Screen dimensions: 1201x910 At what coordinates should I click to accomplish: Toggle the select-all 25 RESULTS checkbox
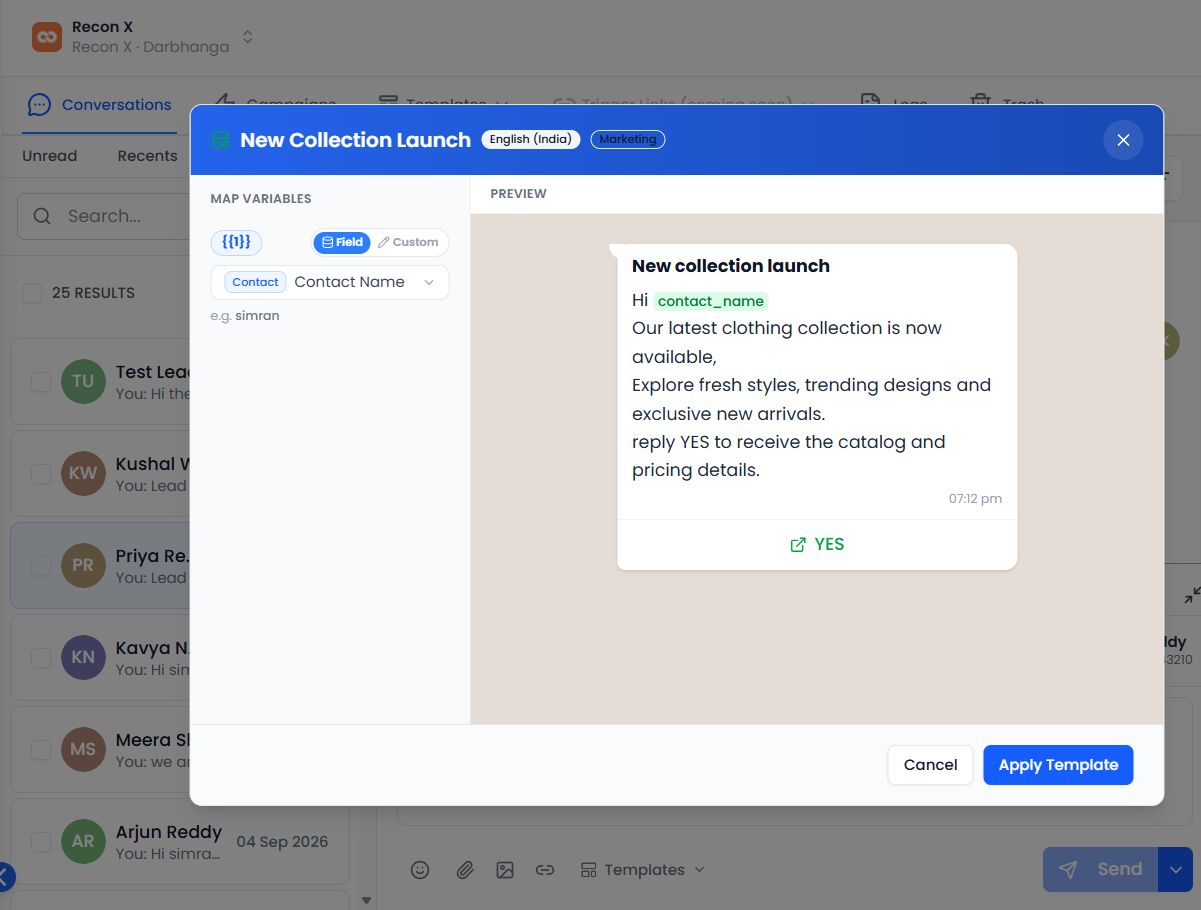coord(32,293)
